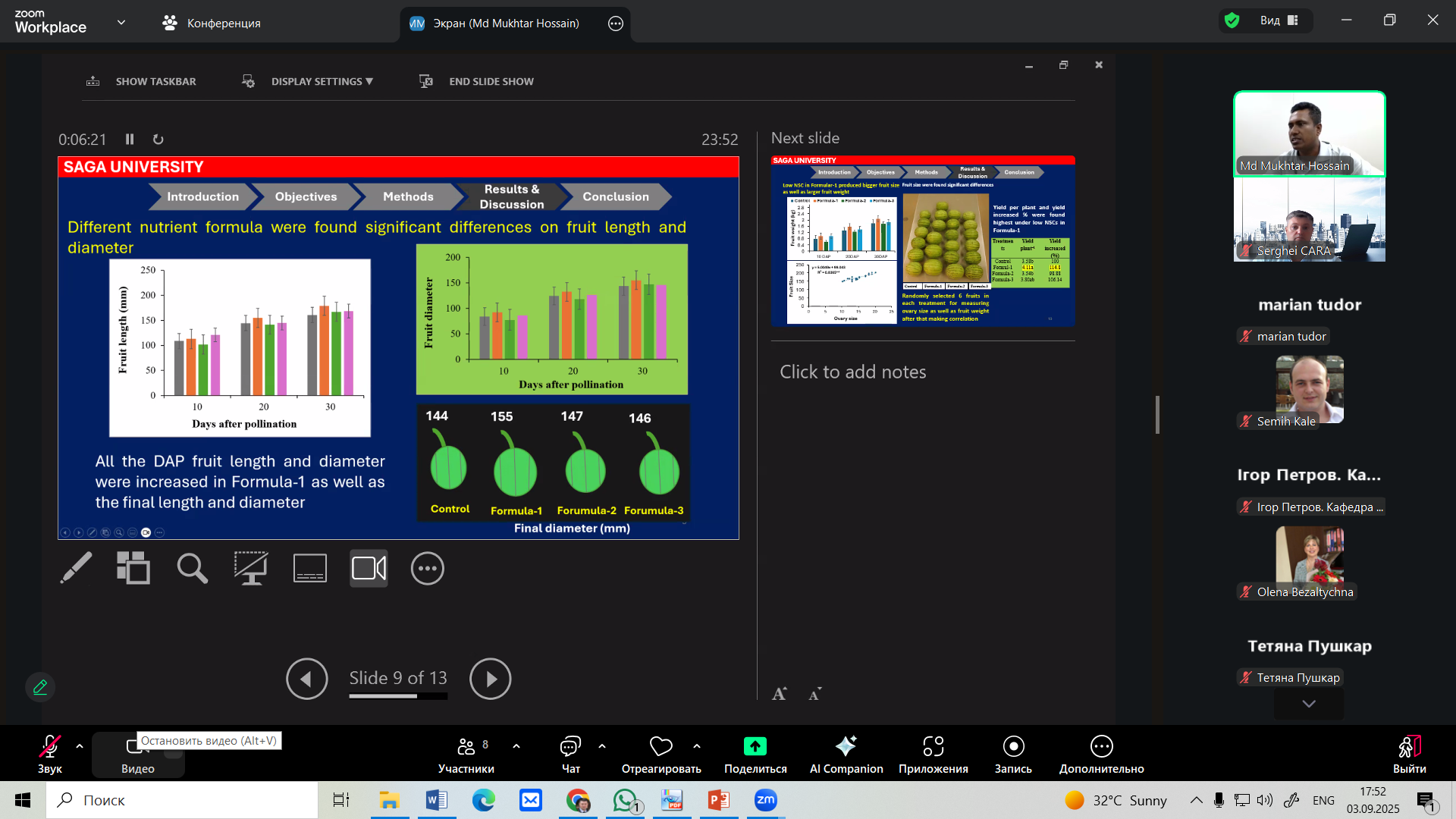Toggle the presenter camera icon

[x=369, y=568]
